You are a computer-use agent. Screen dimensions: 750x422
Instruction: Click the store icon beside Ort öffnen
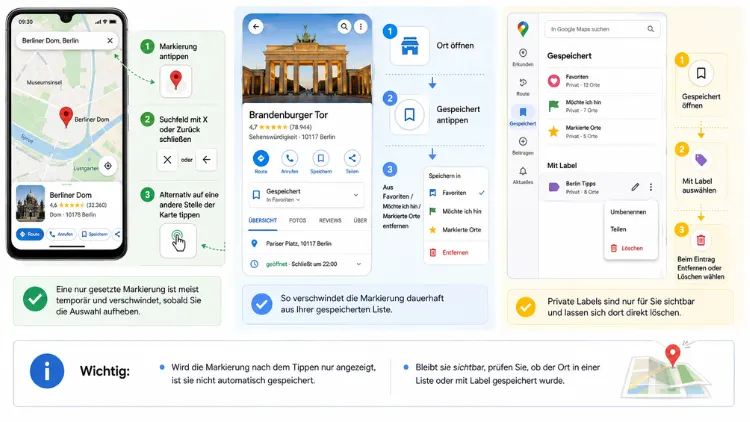[x=410, y=46]
